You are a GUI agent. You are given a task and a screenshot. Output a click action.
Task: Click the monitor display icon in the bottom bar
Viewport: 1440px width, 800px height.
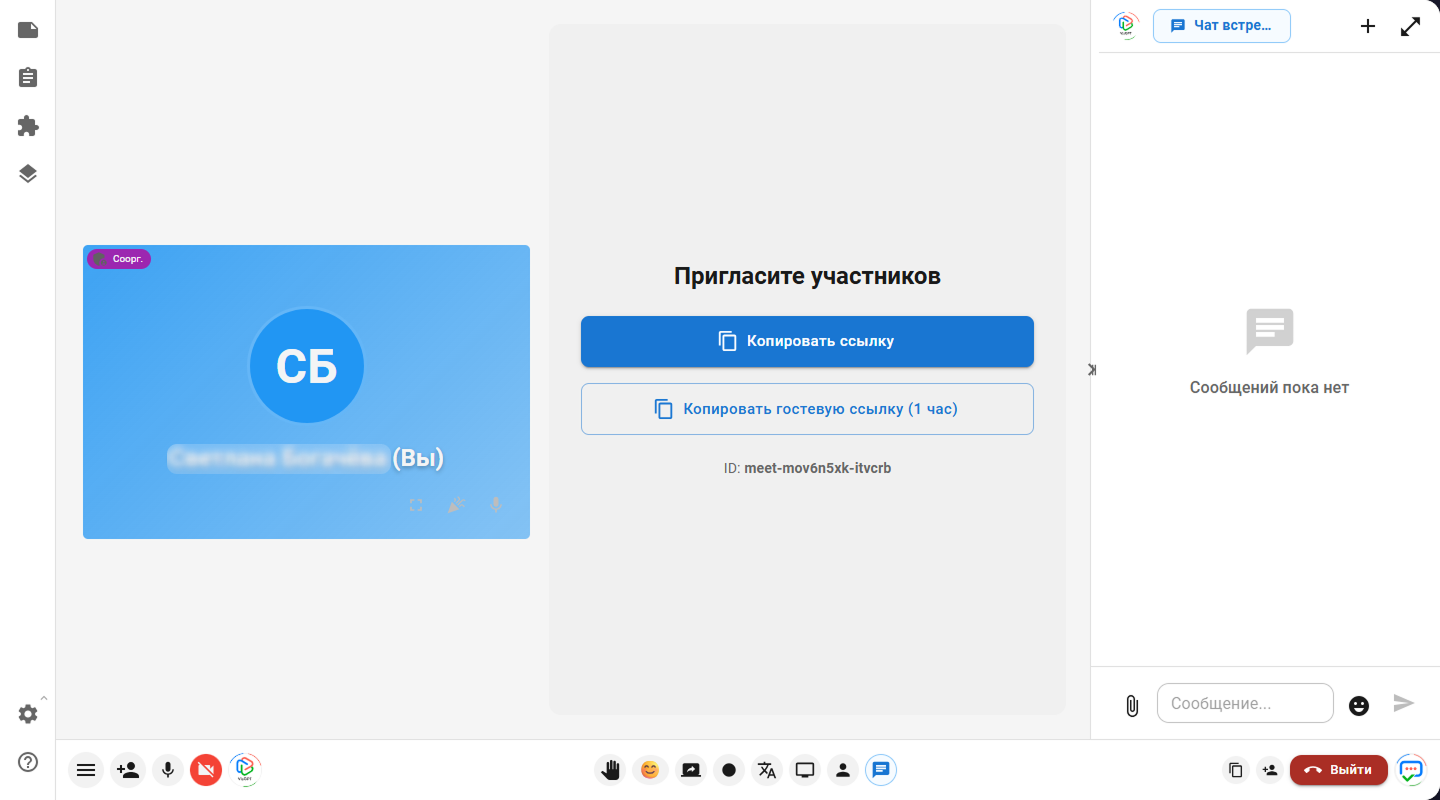pyautogui.click(x=805, y=770)
